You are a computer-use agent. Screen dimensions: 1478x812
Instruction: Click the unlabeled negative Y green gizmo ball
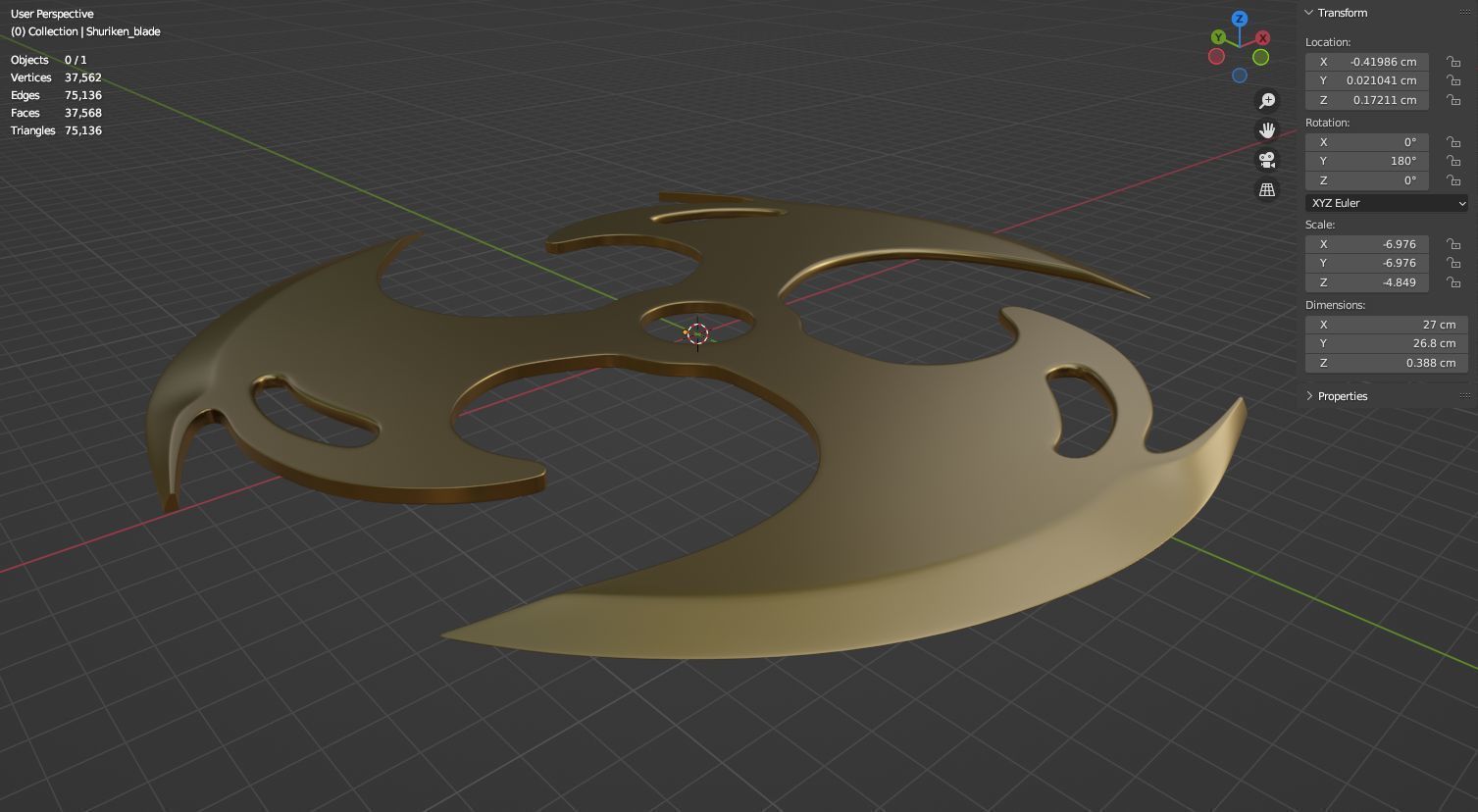tap(1260, 57)
